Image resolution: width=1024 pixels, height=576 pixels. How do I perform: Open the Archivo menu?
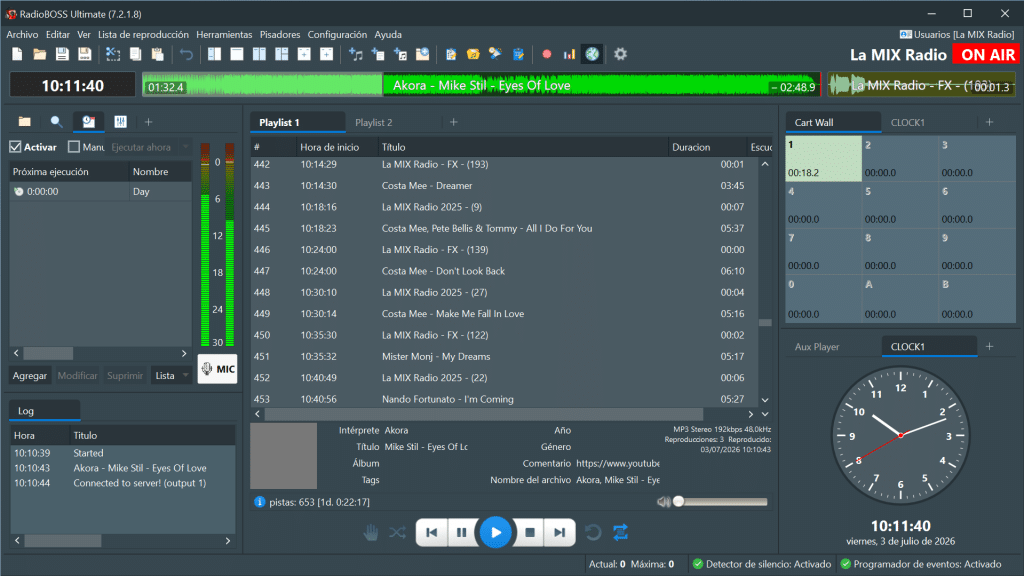click(x=22, y=35)
